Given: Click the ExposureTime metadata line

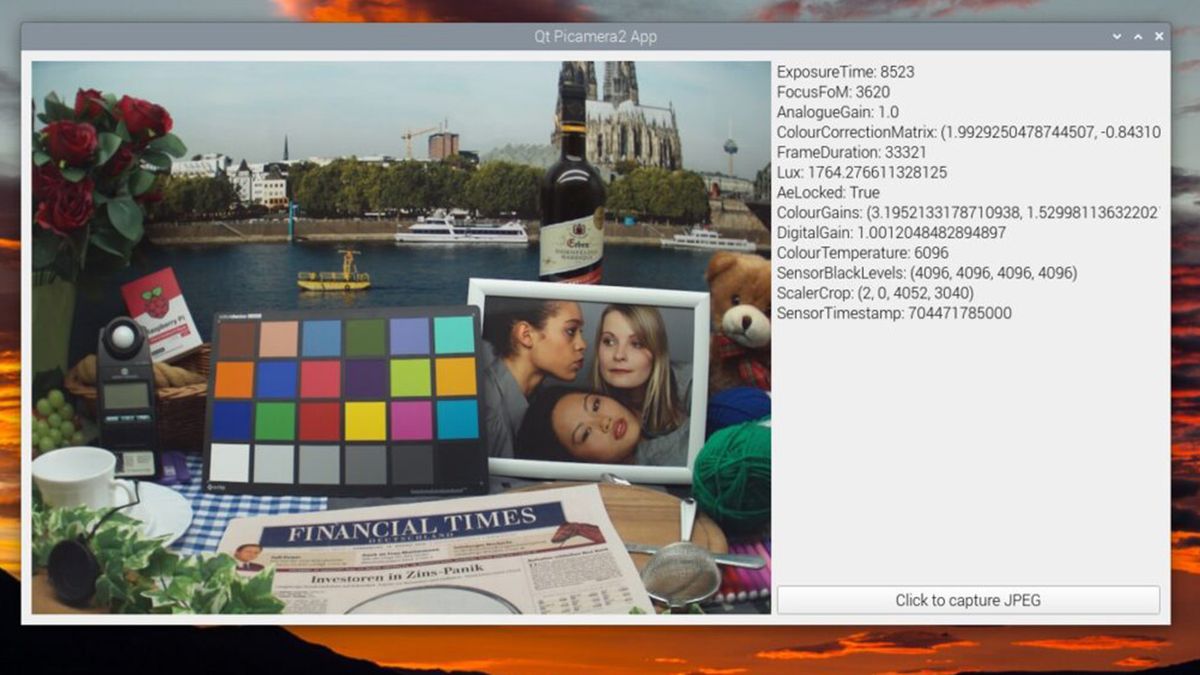Looking at the screenshot, I should [x=845, y=71].
